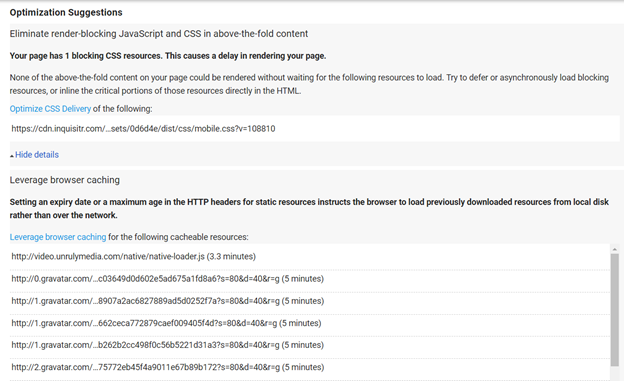
Task: Click the Leverage browser caching section heading
Action: coord(64,180)
